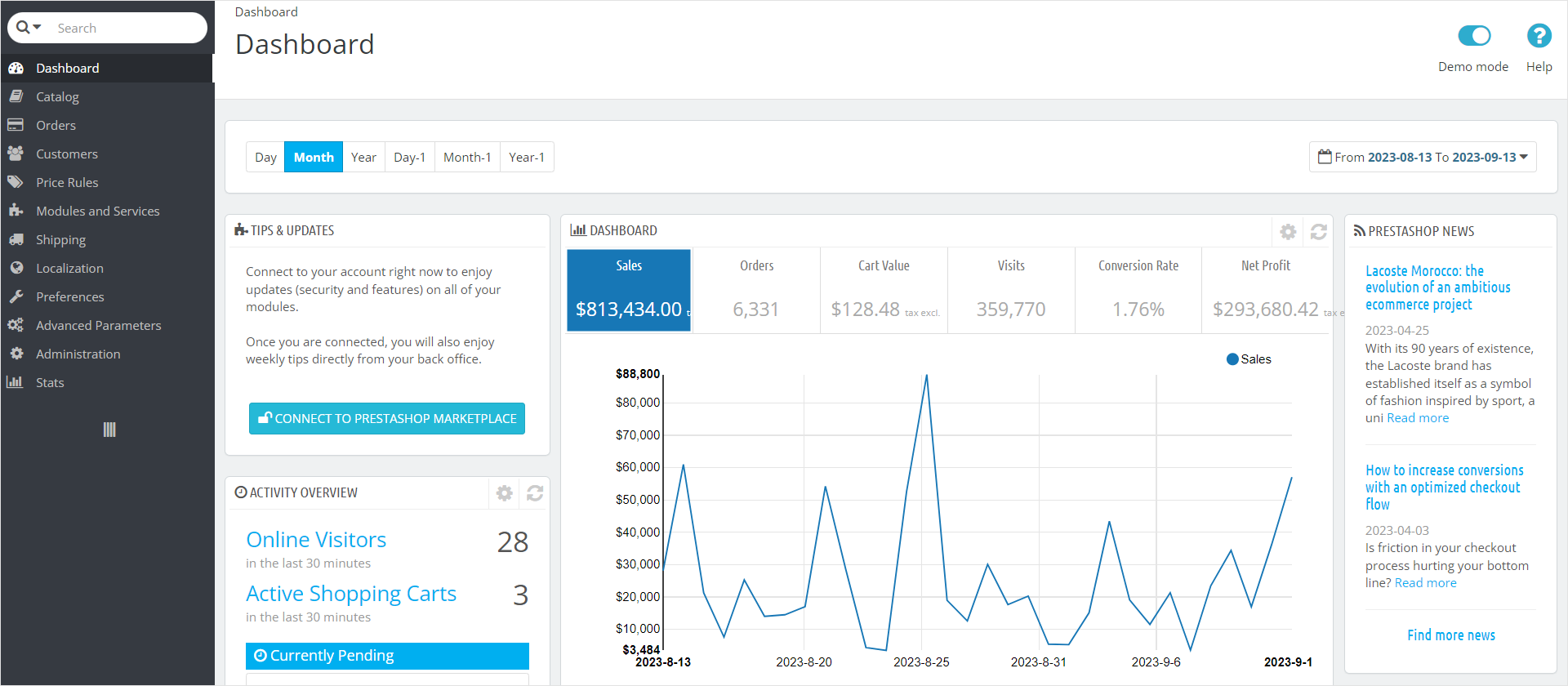Select the Orders metric tile
Screen dimensions: 1568x686
pos(756,291)
